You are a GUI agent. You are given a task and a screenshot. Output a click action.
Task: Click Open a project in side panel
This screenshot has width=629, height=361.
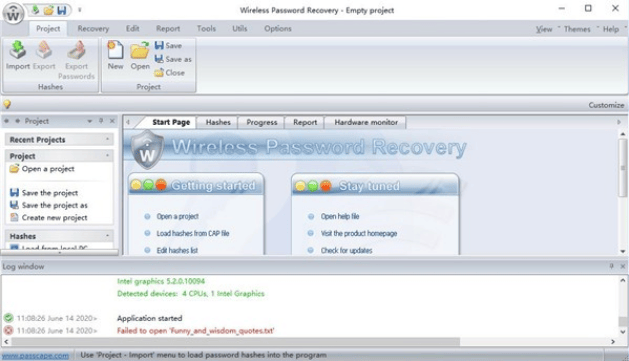42,169
